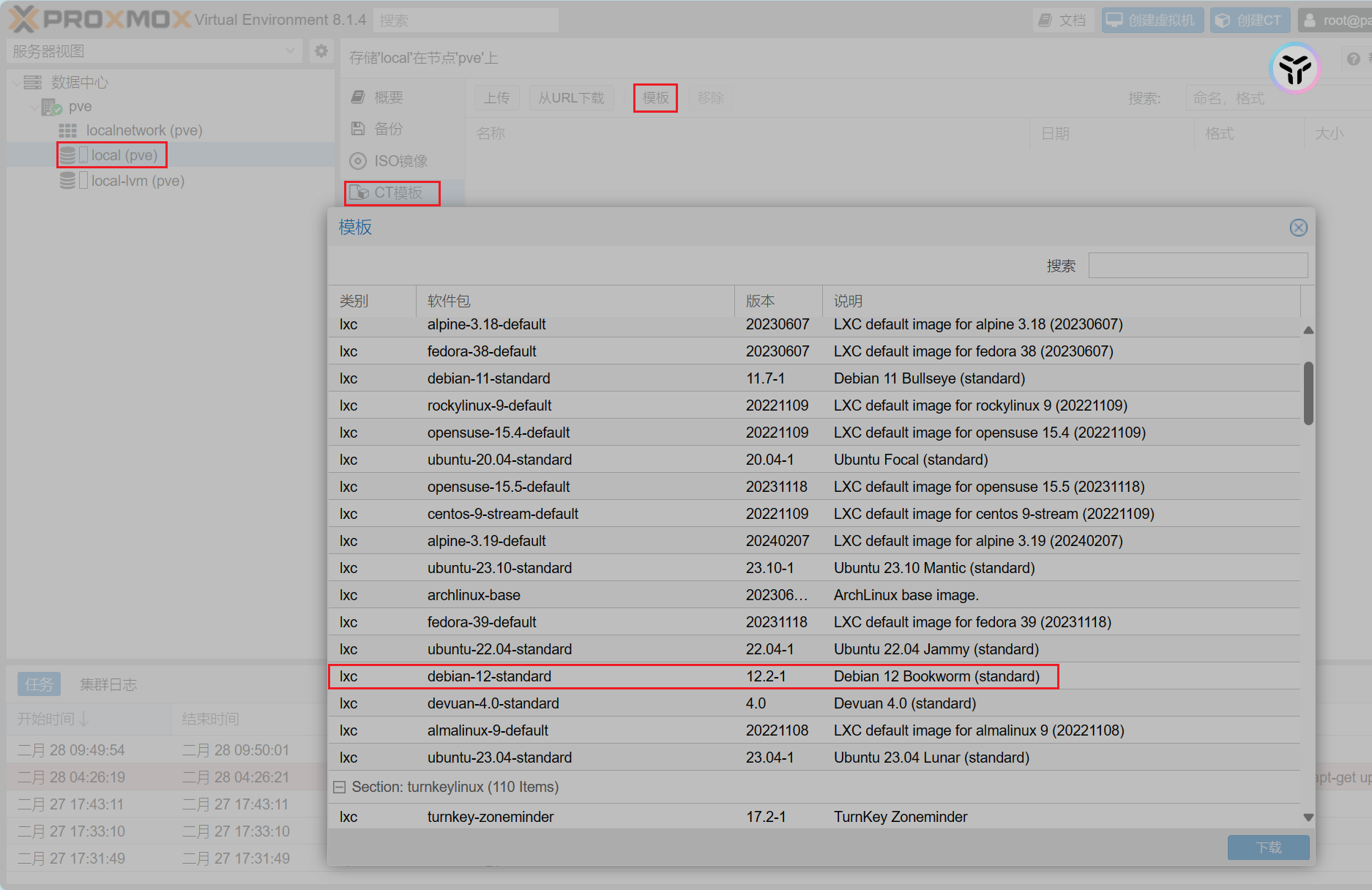This screenshot has width=1372, height=890.
Task: Select the opensuse-15.5-default template row
Action: pos(814,487)
